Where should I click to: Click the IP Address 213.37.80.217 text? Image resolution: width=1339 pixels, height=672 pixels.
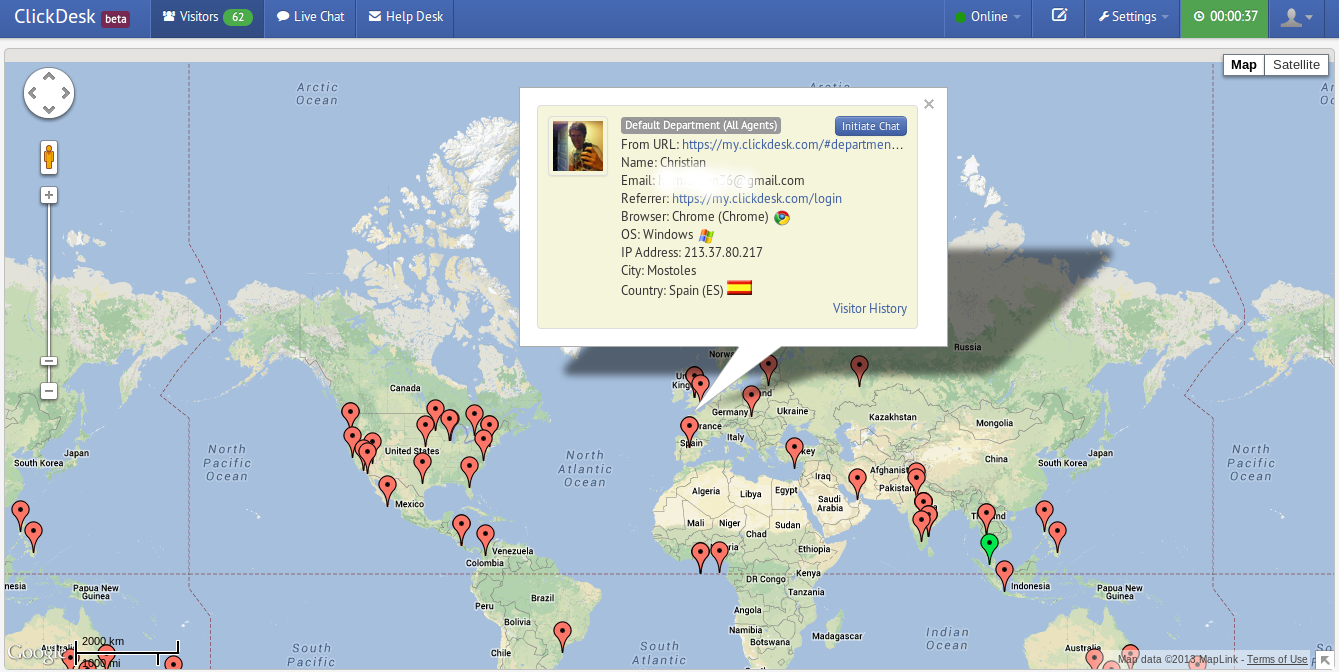coord(691,253)
